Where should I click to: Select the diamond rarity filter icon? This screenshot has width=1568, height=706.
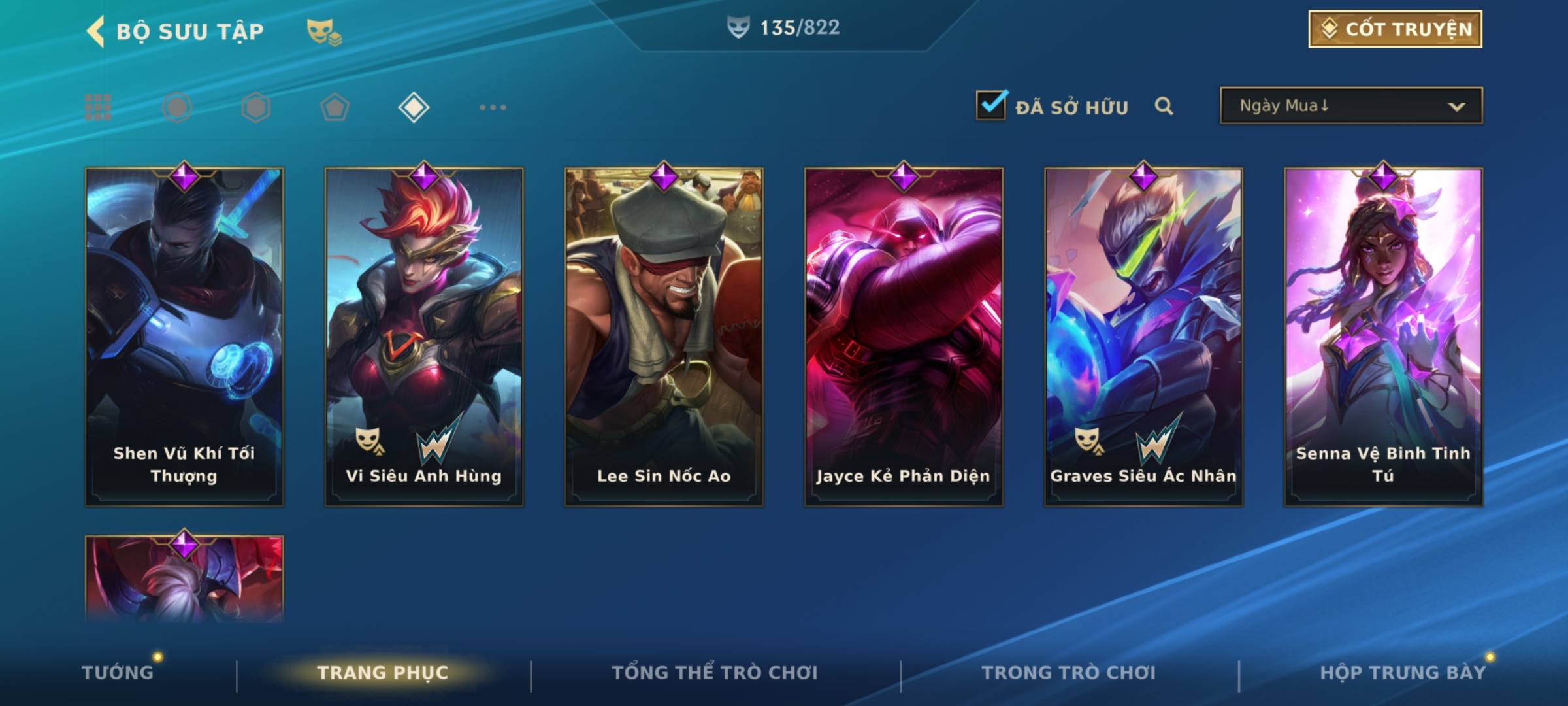[414, 107]
